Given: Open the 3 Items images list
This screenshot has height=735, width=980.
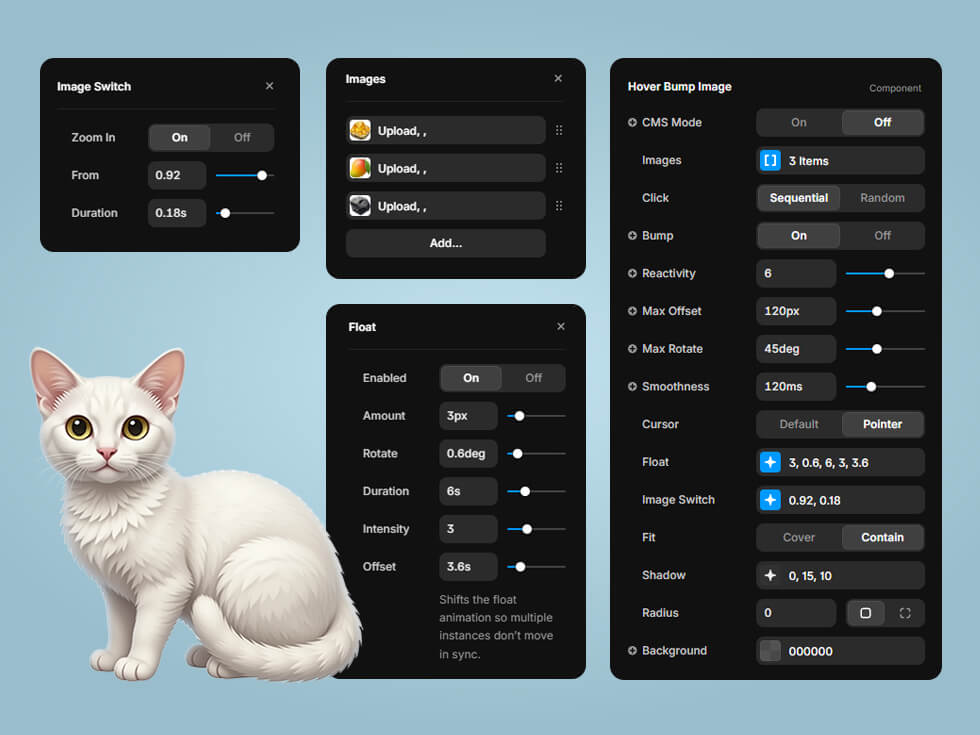Looking at the screenshot, I should 840,161.
